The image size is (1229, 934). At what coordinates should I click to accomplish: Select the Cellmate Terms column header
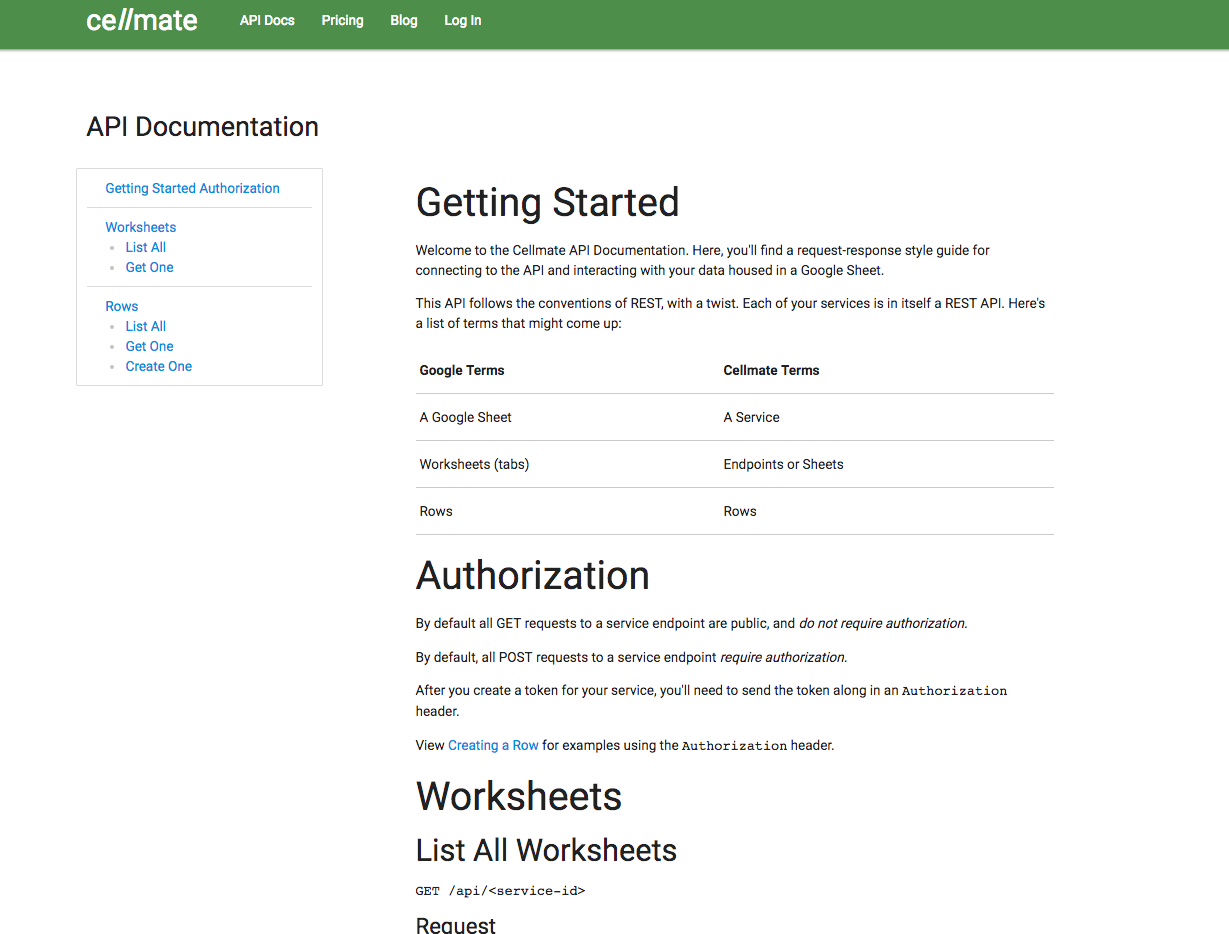click(x=771, y=370)
